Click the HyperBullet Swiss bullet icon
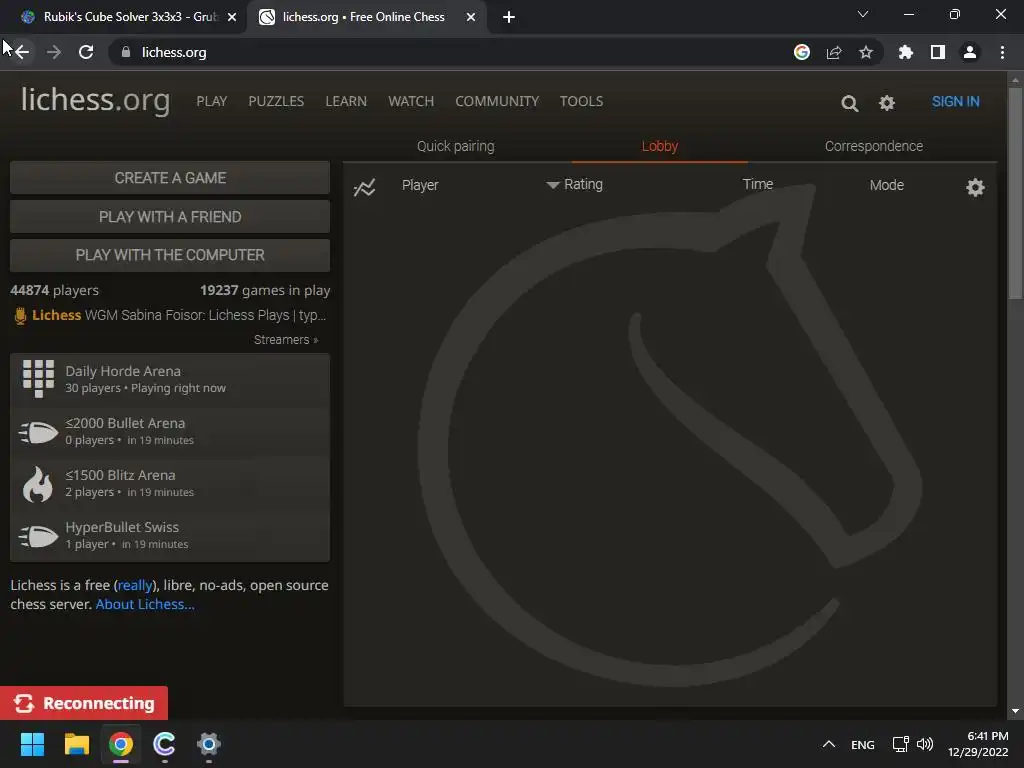The height and width of the screenshot is (768, 1024). (x=39, y=536)
